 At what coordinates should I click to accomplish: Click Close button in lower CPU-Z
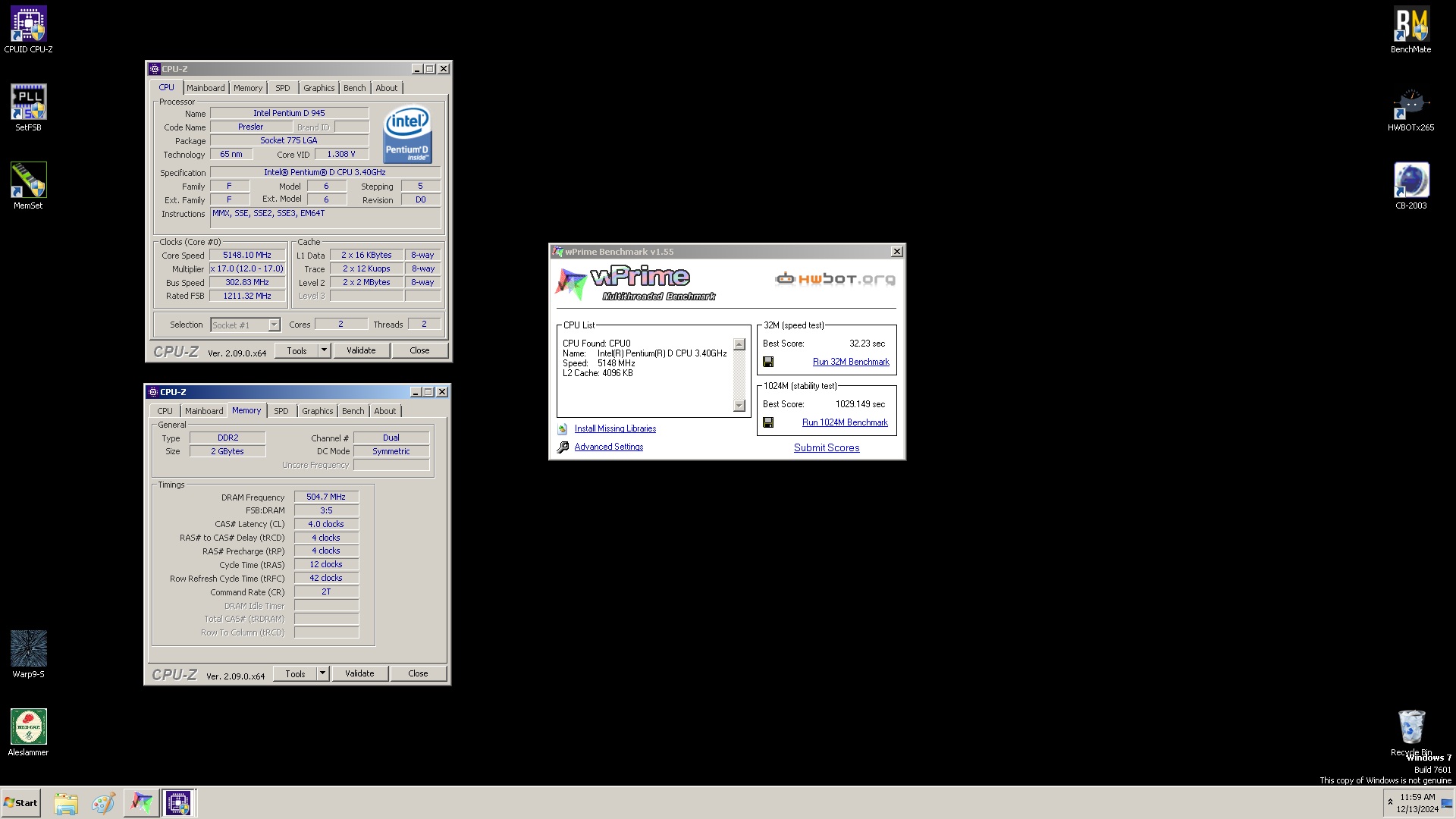(x=418, y=674)
